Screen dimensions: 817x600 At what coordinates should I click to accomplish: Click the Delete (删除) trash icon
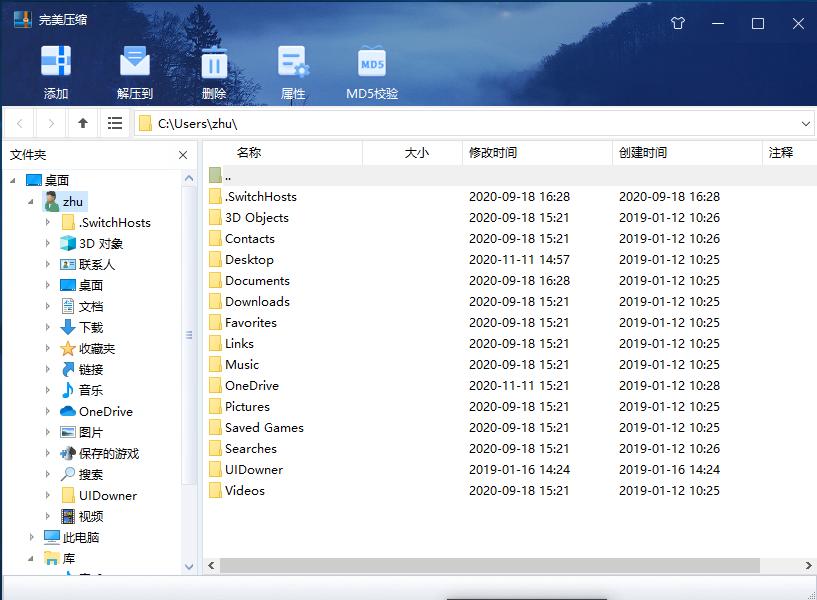pos(214,63)
